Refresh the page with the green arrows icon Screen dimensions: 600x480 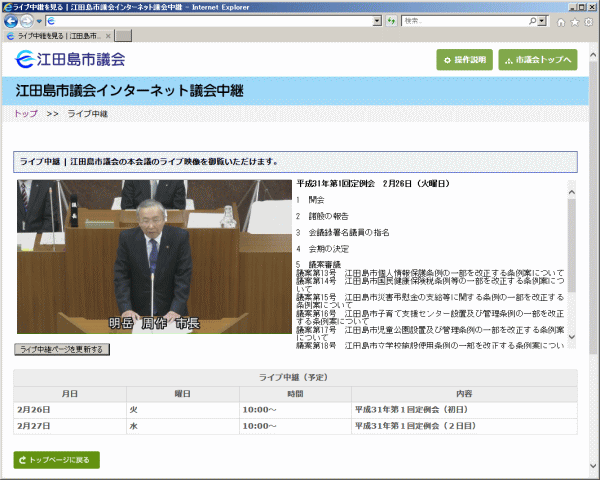391,21
